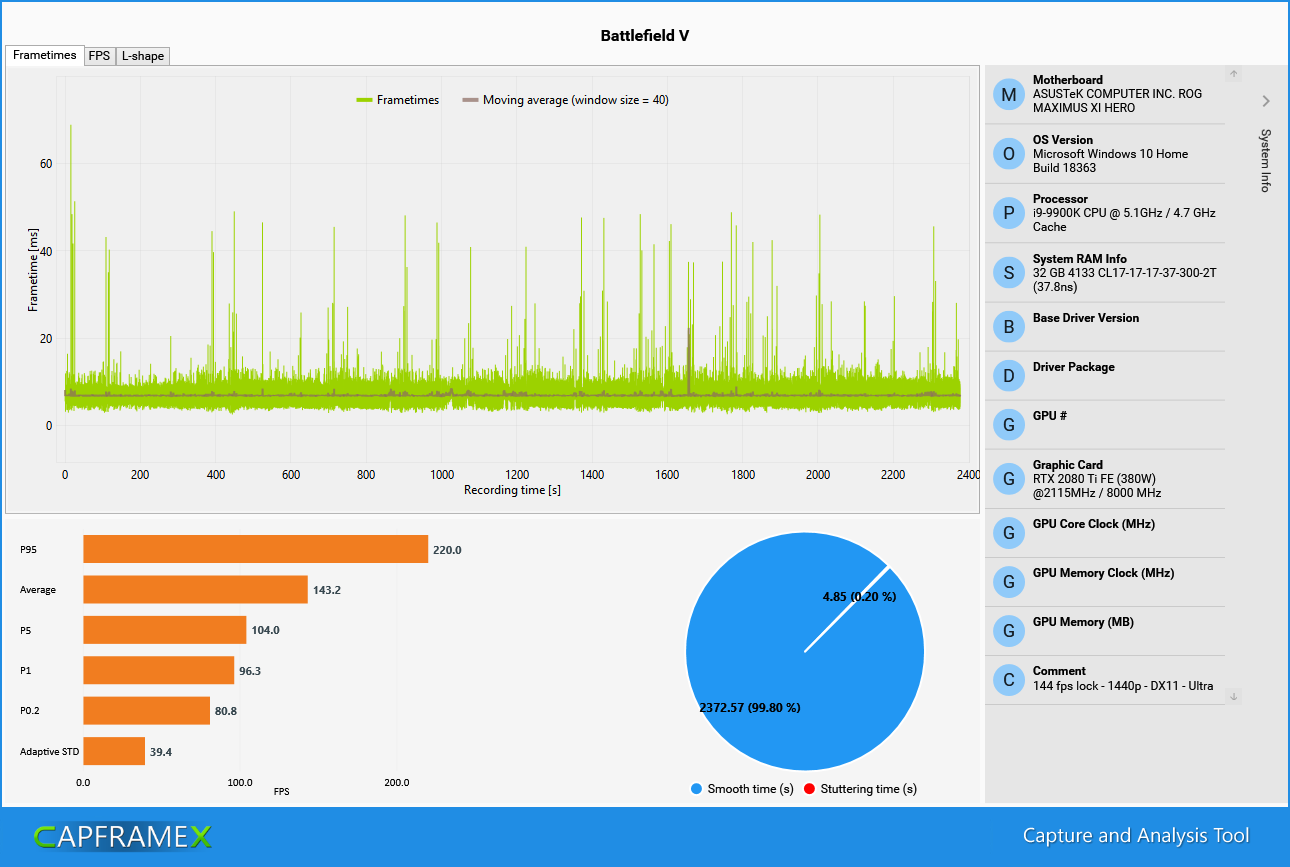This screenshot has height=867, width=1290.
Task: Click the Stuttering time legend red dot
Action: tap(809, 789)
